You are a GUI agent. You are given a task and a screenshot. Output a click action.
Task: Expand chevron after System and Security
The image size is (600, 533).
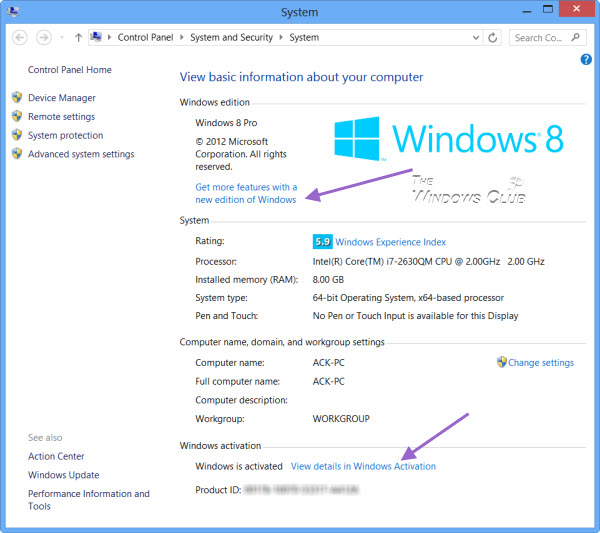click(x=281, y=37)
